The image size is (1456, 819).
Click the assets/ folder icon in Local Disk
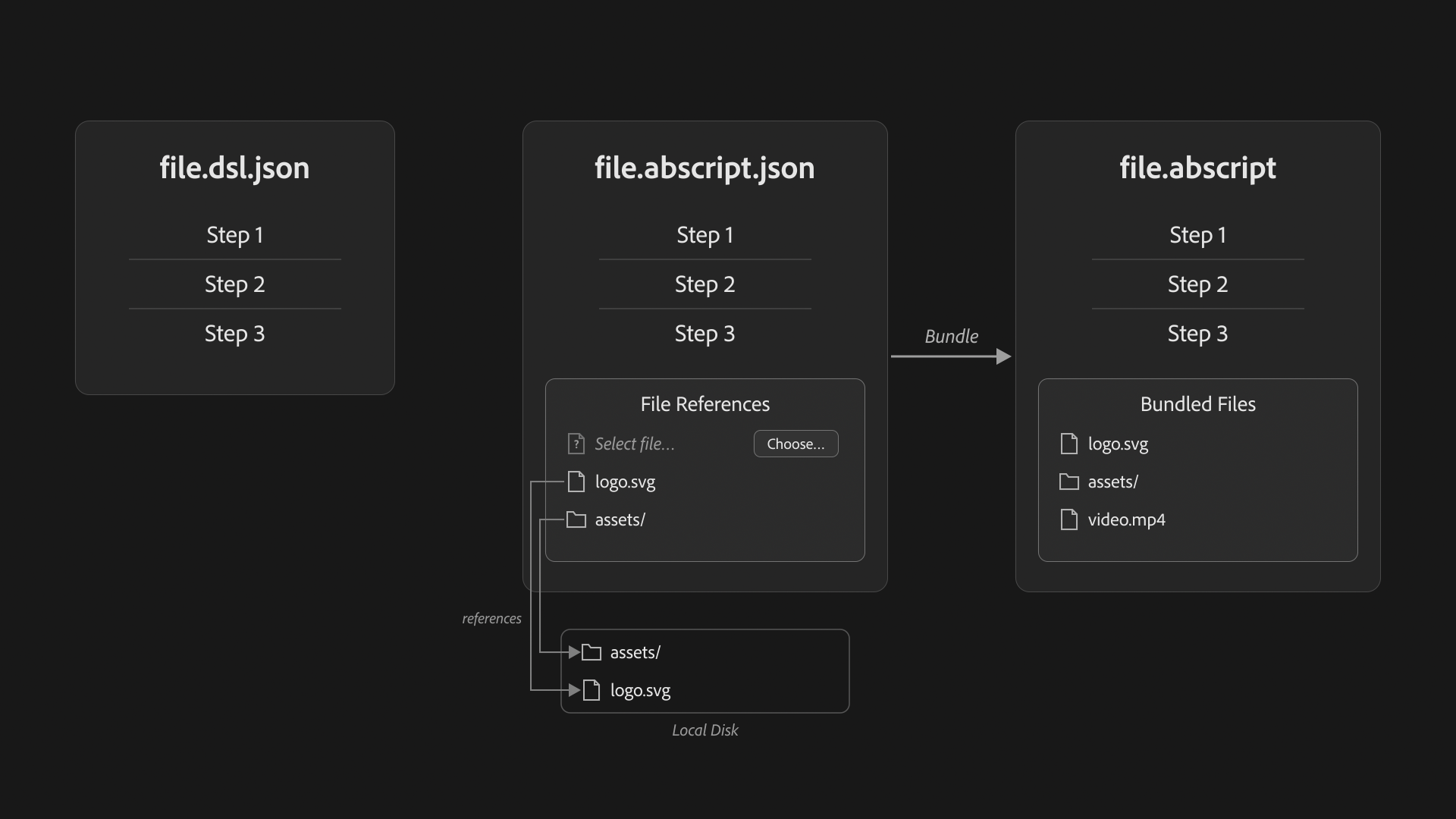591,652
